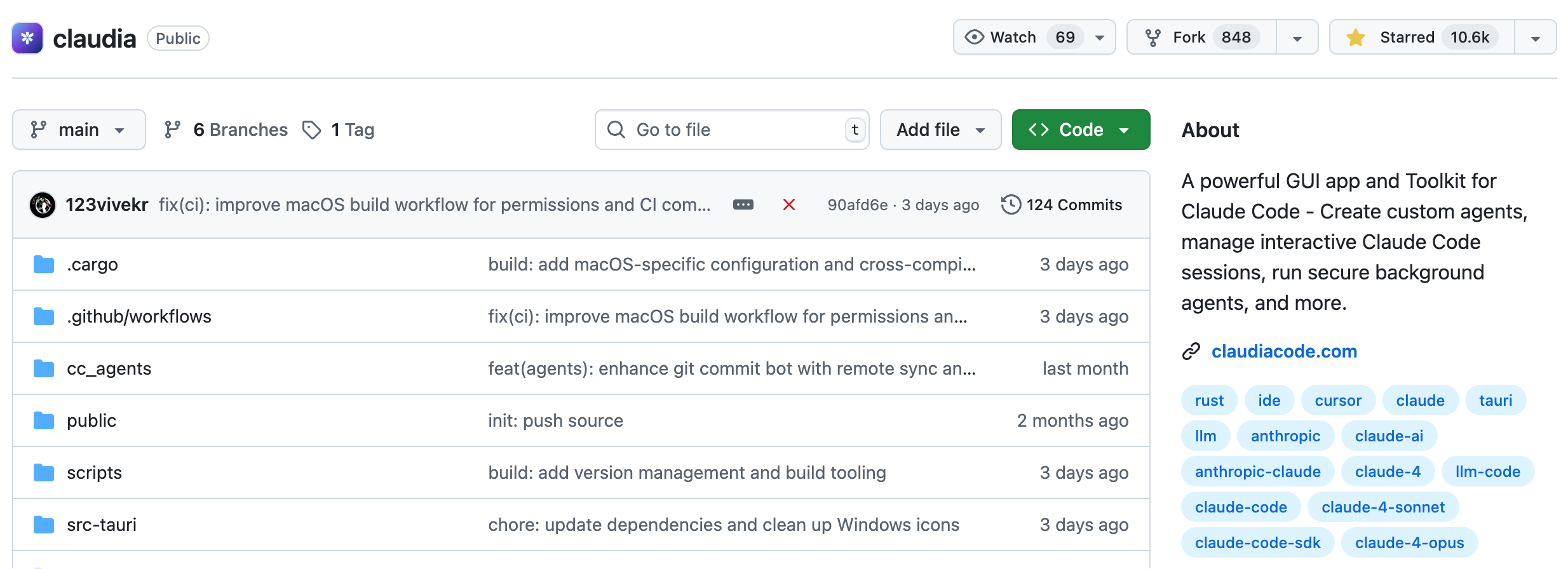
Task: Open commit 90afd6e
Action: 858,204
